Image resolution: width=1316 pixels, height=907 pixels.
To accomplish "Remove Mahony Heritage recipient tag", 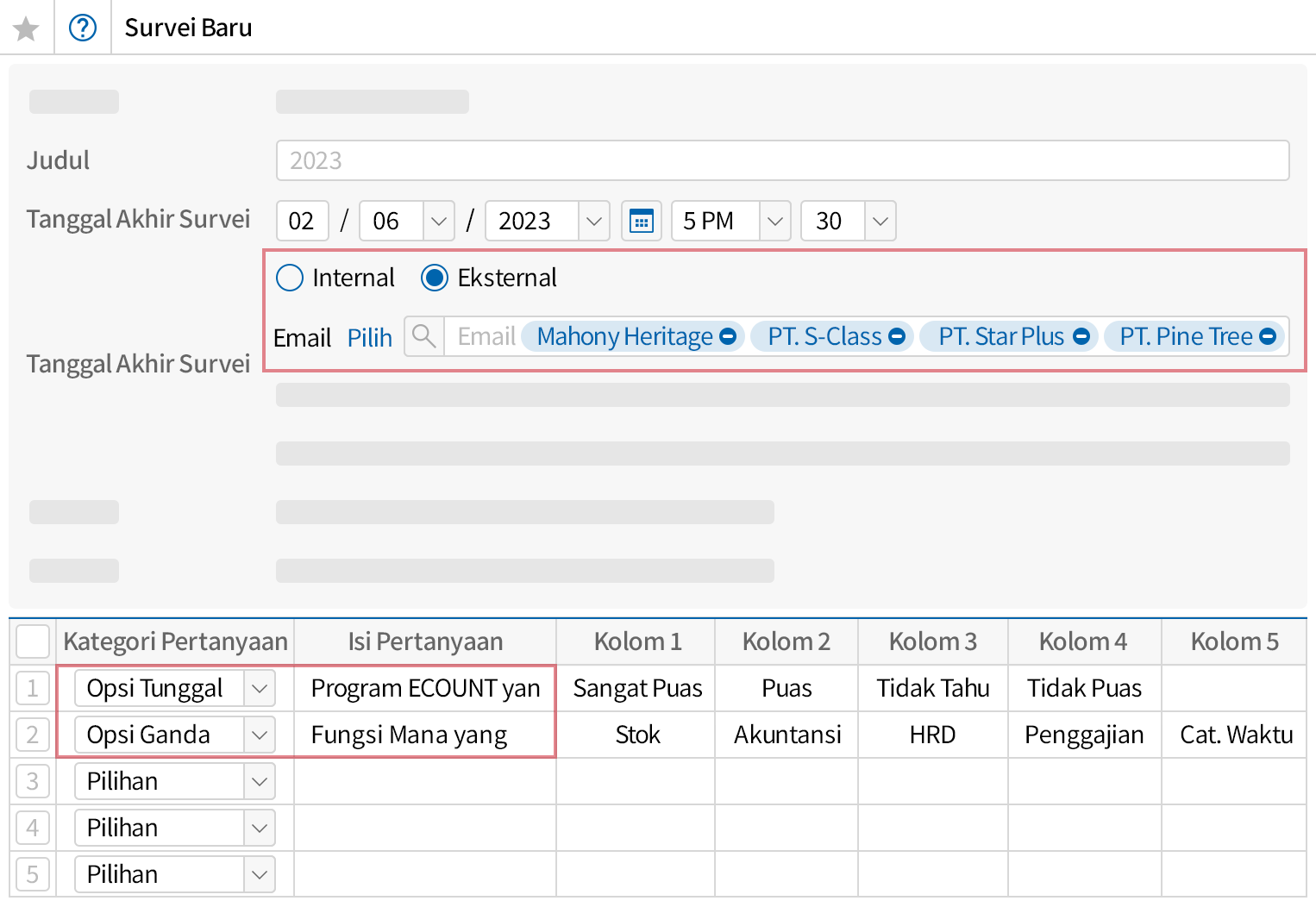I will click(728, 336).
